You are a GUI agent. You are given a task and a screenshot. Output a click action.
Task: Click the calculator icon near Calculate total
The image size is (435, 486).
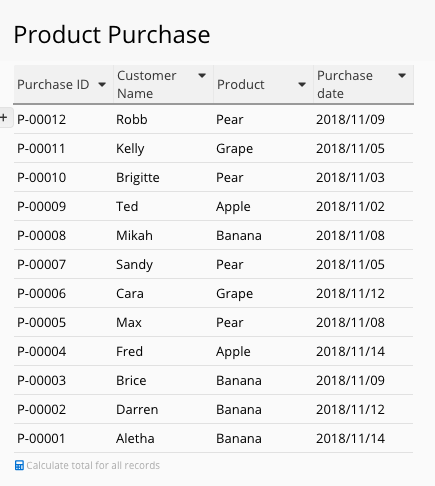(x=19, y=465)
